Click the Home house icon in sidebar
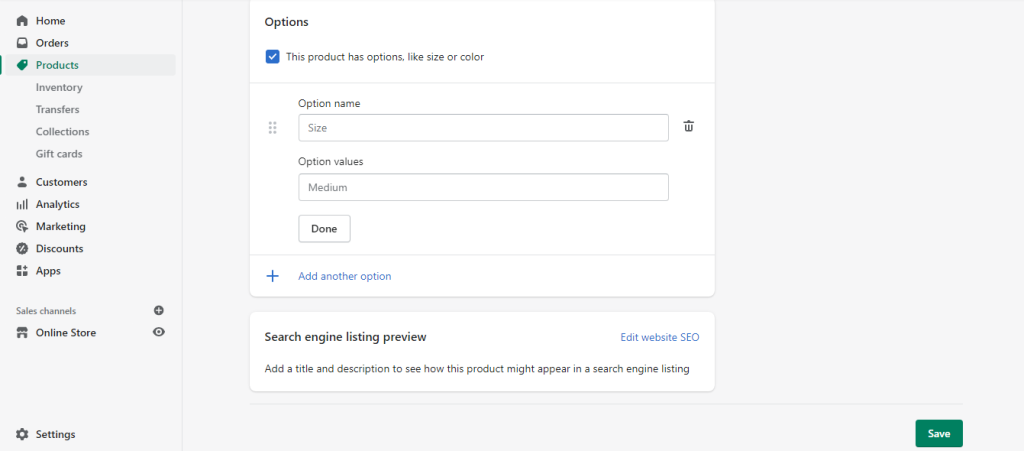The width and height of the screenshot is (1024, 451). [x=22, y=21]
